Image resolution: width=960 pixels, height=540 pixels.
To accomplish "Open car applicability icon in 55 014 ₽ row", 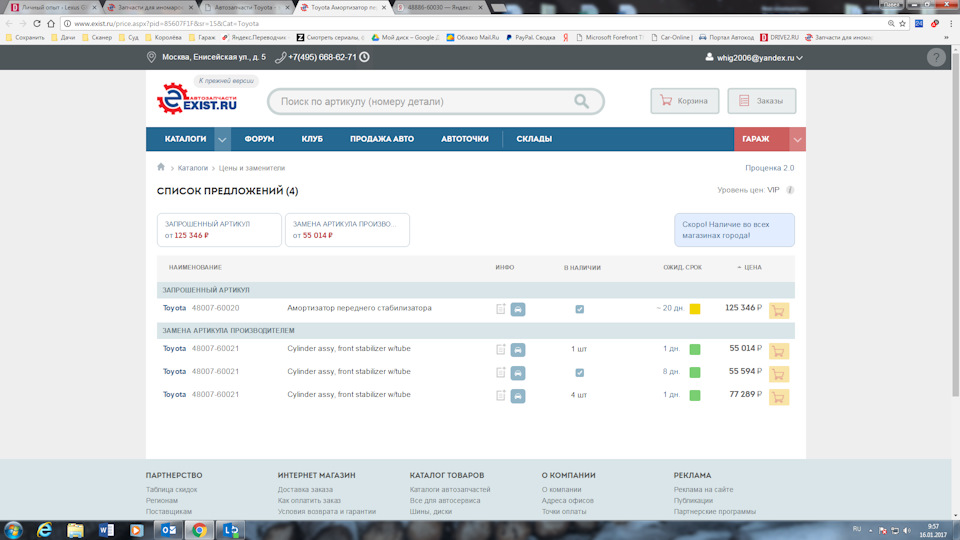I will pos(518,350).
